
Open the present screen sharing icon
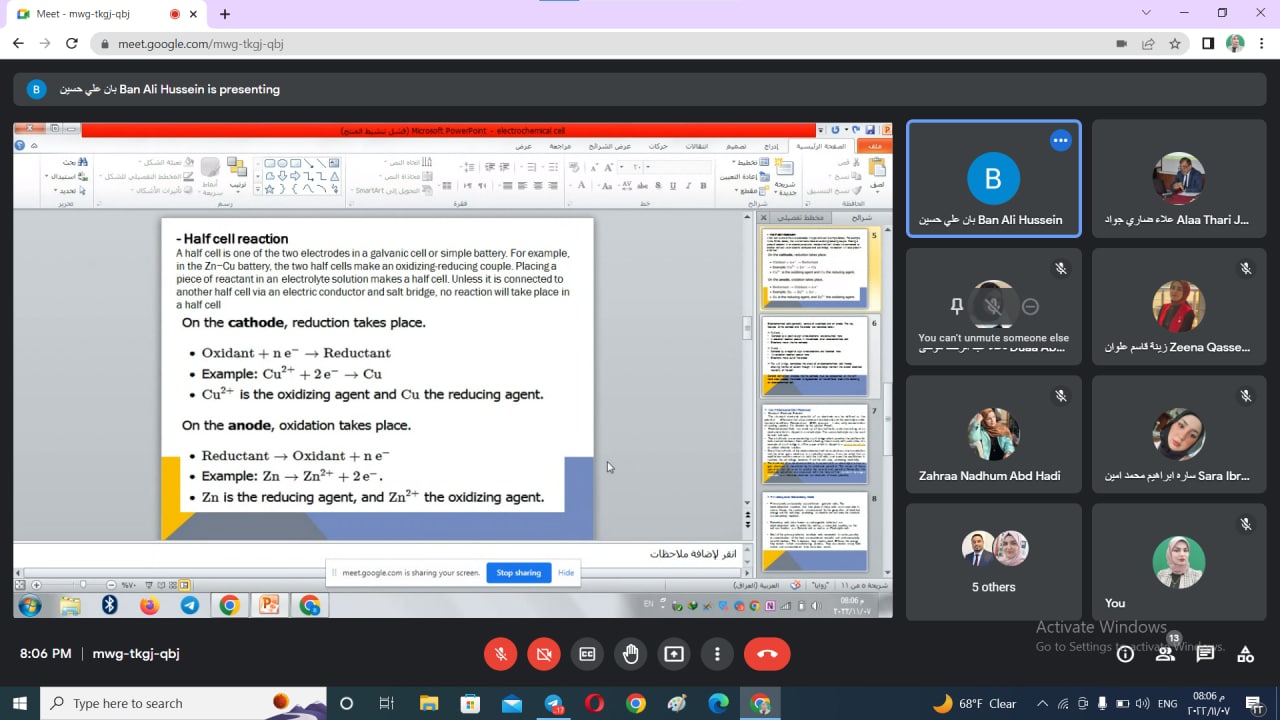pyautogui.click(x=674, y=654)
